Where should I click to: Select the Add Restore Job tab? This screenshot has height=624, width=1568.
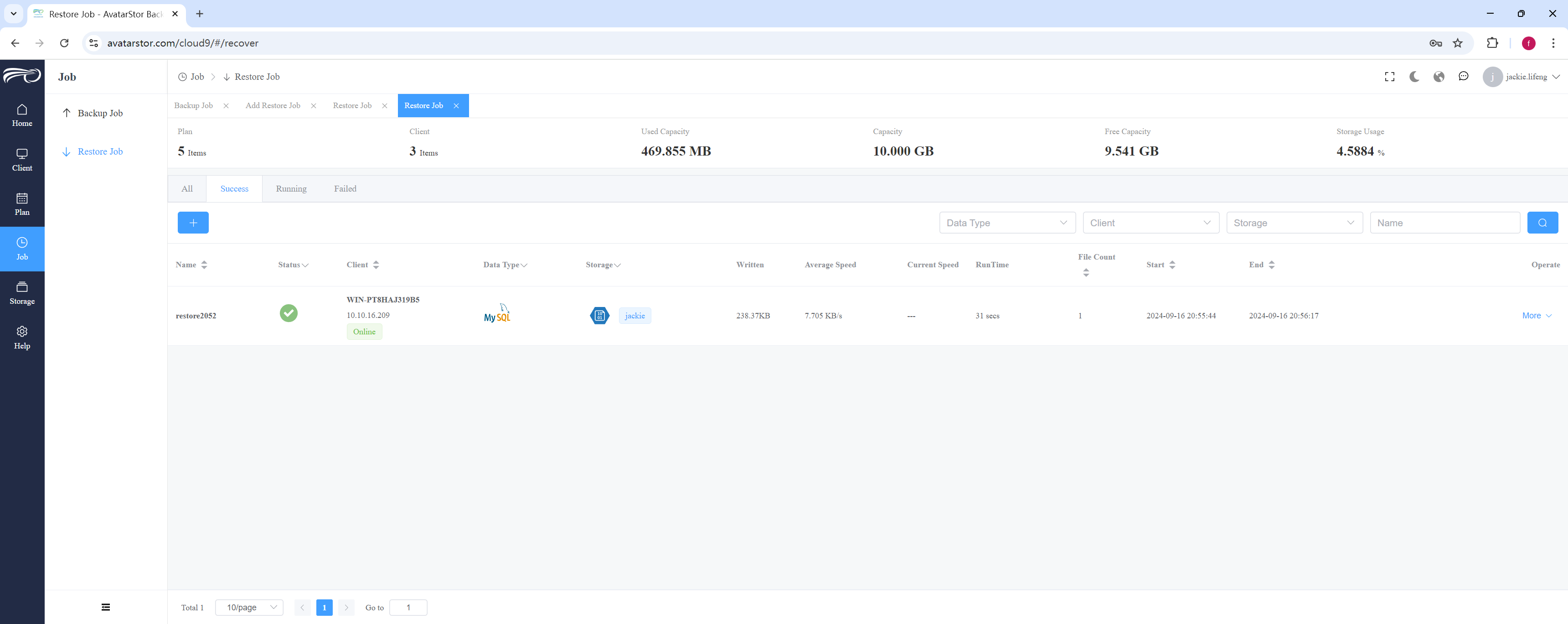click(273, 105)
